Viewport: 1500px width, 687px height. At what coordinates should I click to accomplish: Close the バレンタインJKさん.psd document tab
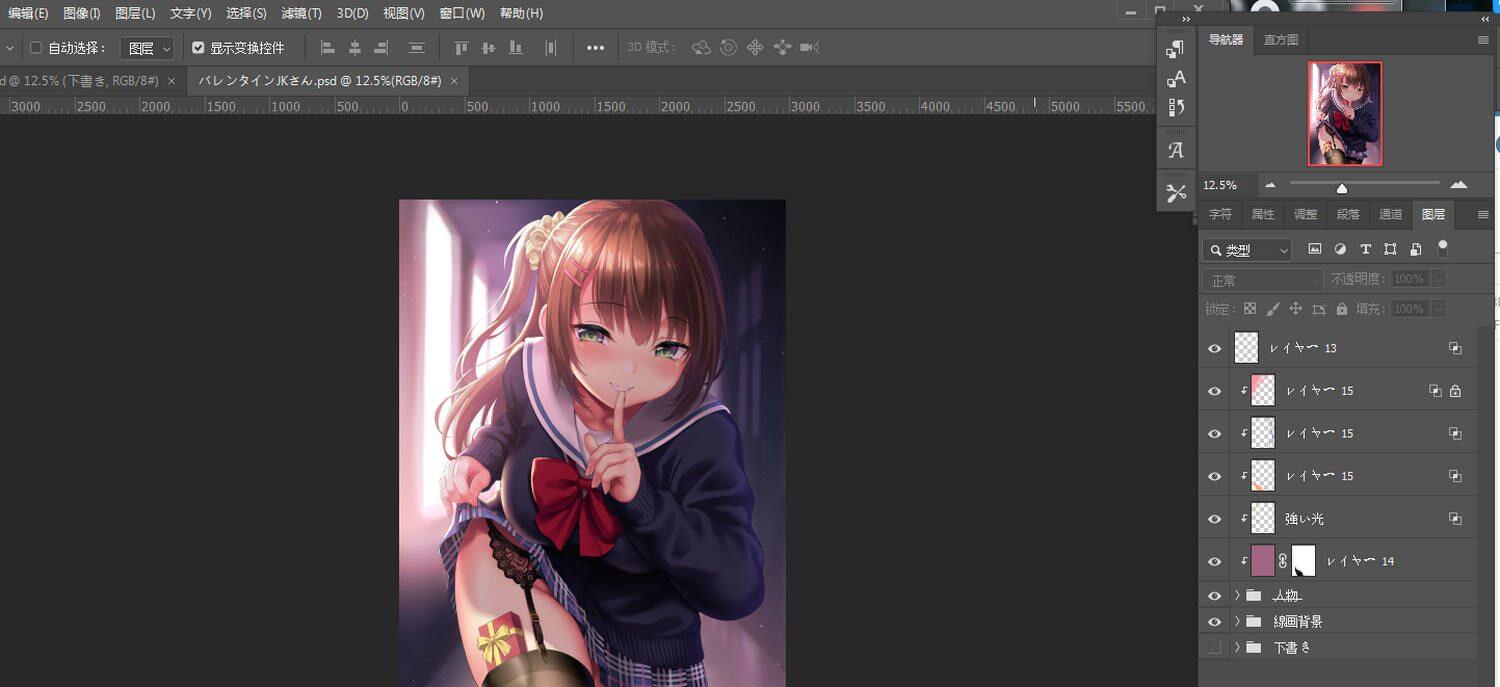coord(455,81)
